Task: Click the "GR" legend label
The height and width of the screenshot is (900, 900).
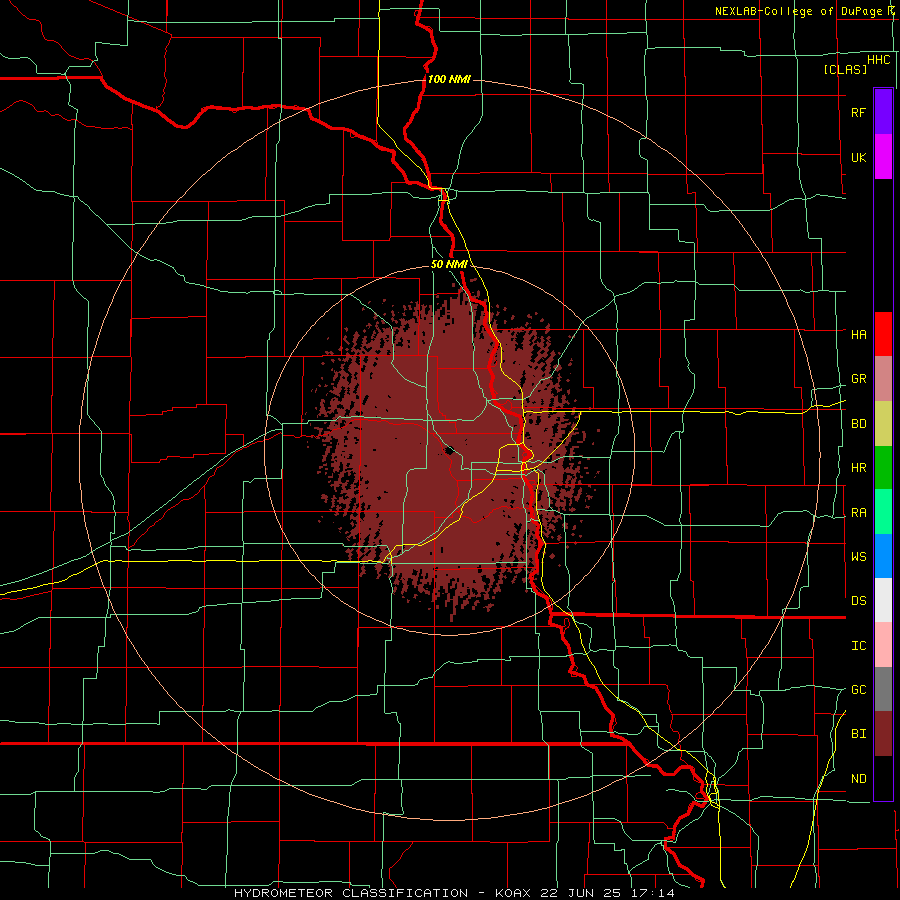Action: click(858, 379)
